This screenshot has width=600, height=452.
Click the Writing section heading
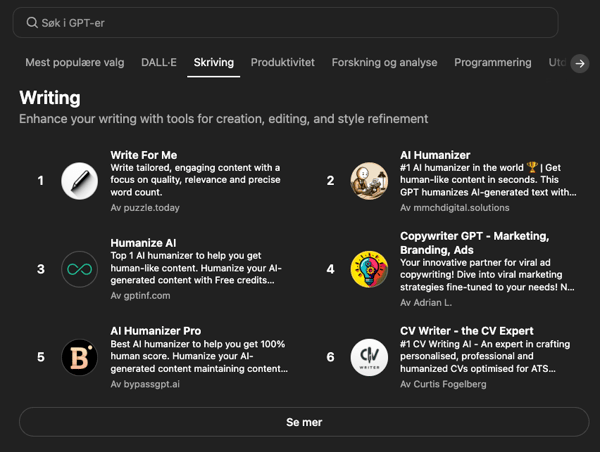coord(50,98)
